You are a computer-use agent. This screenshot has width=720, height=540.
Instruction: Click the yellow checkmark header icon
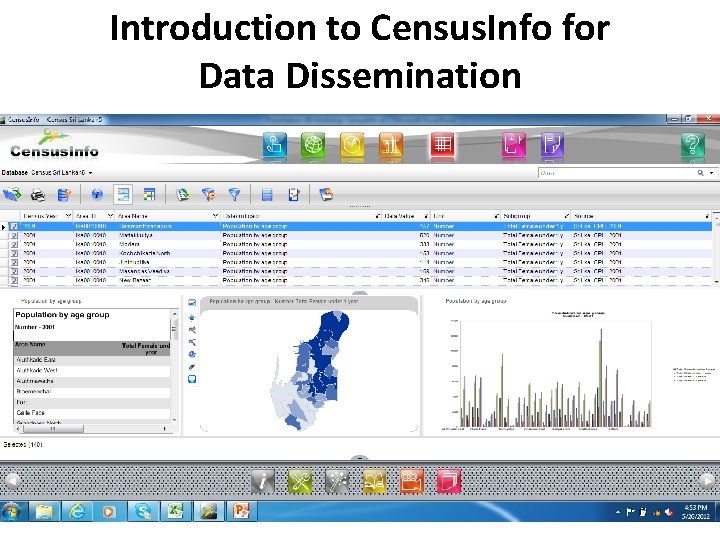coord(352,144)
